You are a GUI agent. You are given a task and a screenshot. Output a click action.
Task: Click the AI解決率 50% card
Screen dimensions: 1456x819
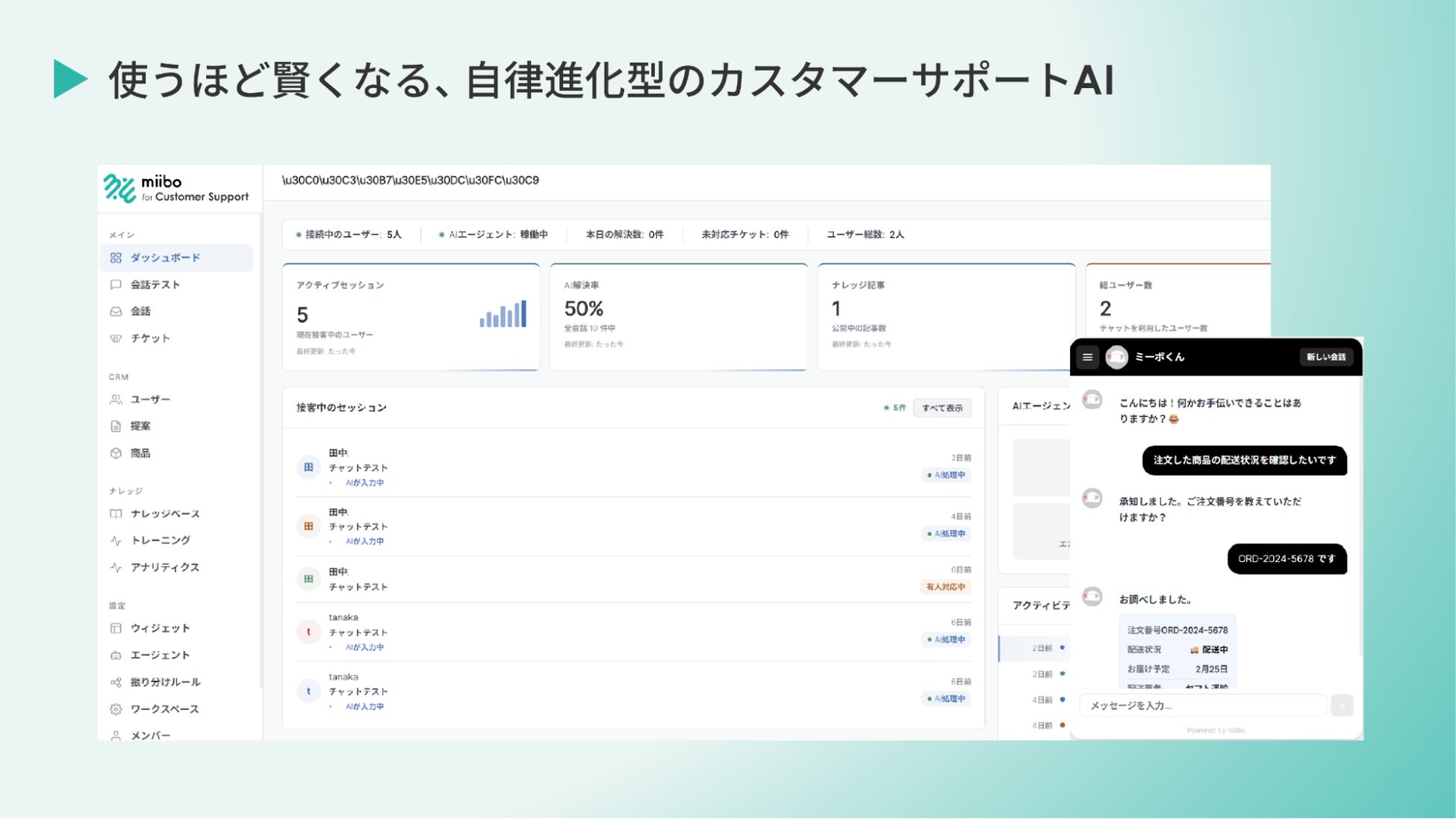pyautogui.click(x=678, y=317)
